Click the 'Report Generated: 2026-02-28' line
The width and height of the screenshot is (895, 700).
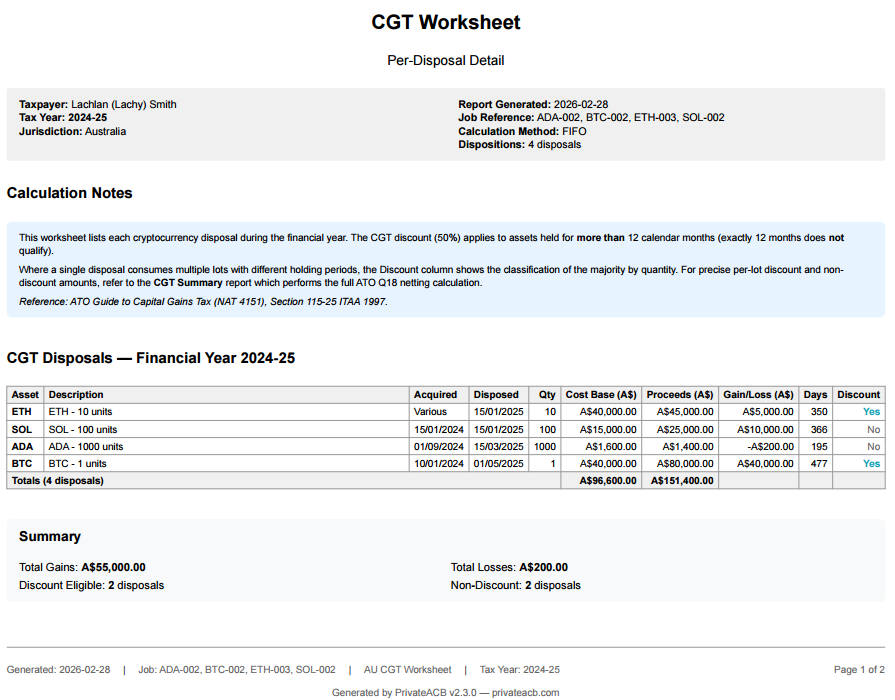coord(533,104)
